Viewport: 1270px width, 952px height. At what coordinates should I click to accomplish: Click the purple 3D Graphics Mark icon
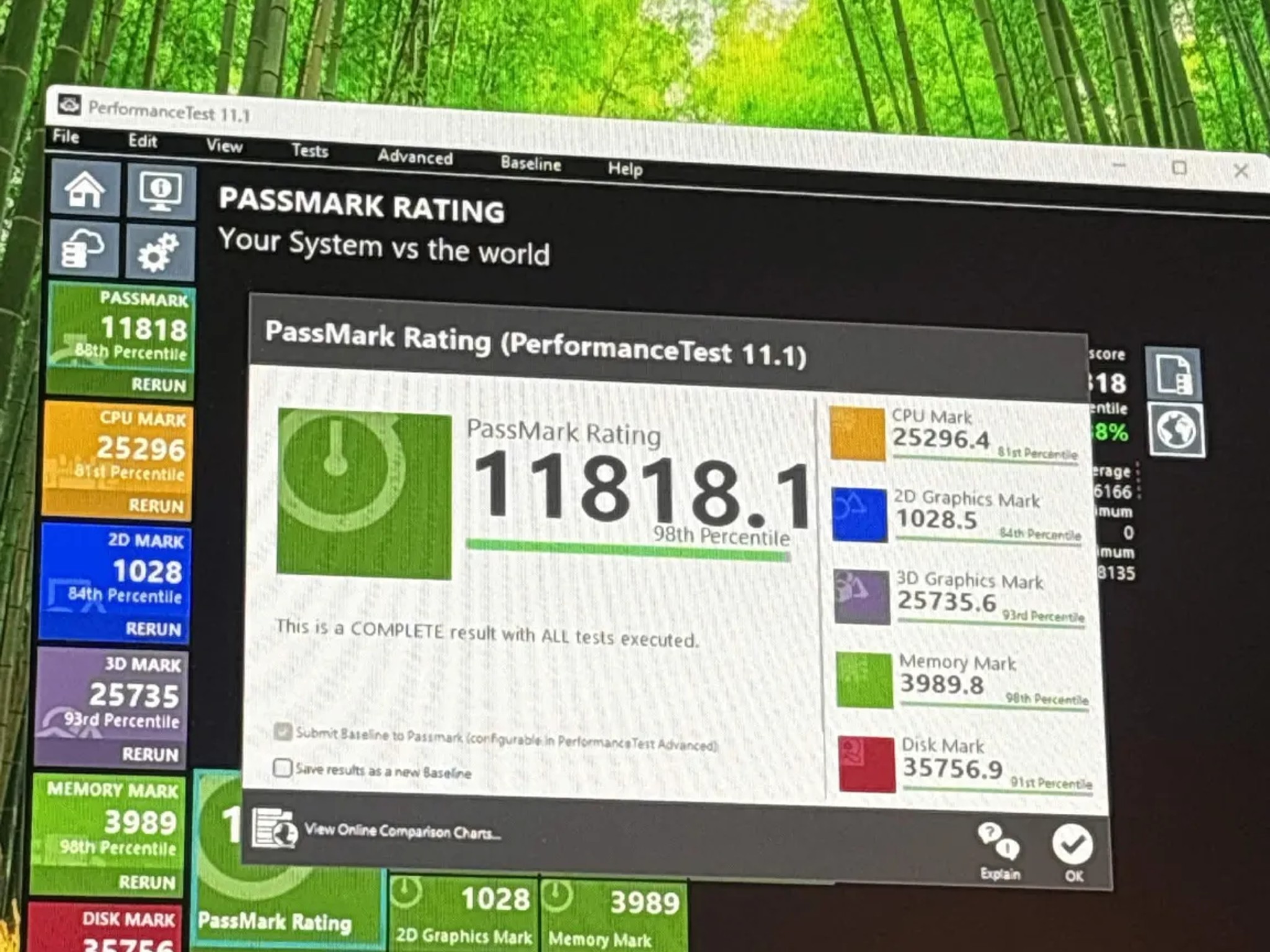[x=862, y=597]
